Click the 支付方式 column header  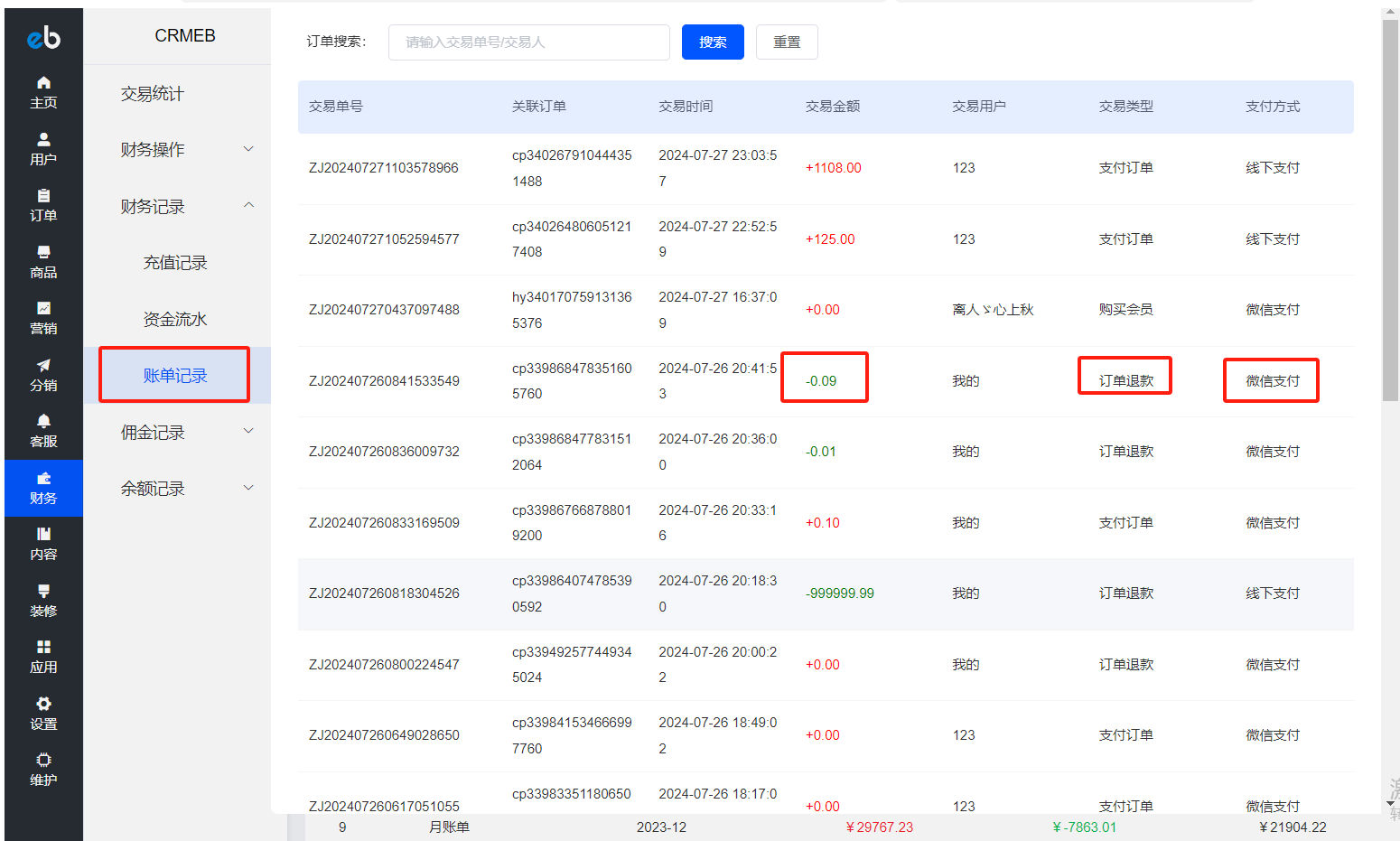(x=1273, y=107)
